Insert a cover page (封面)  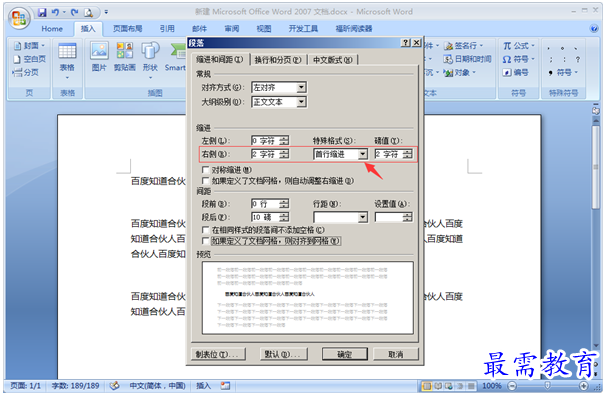29,46
